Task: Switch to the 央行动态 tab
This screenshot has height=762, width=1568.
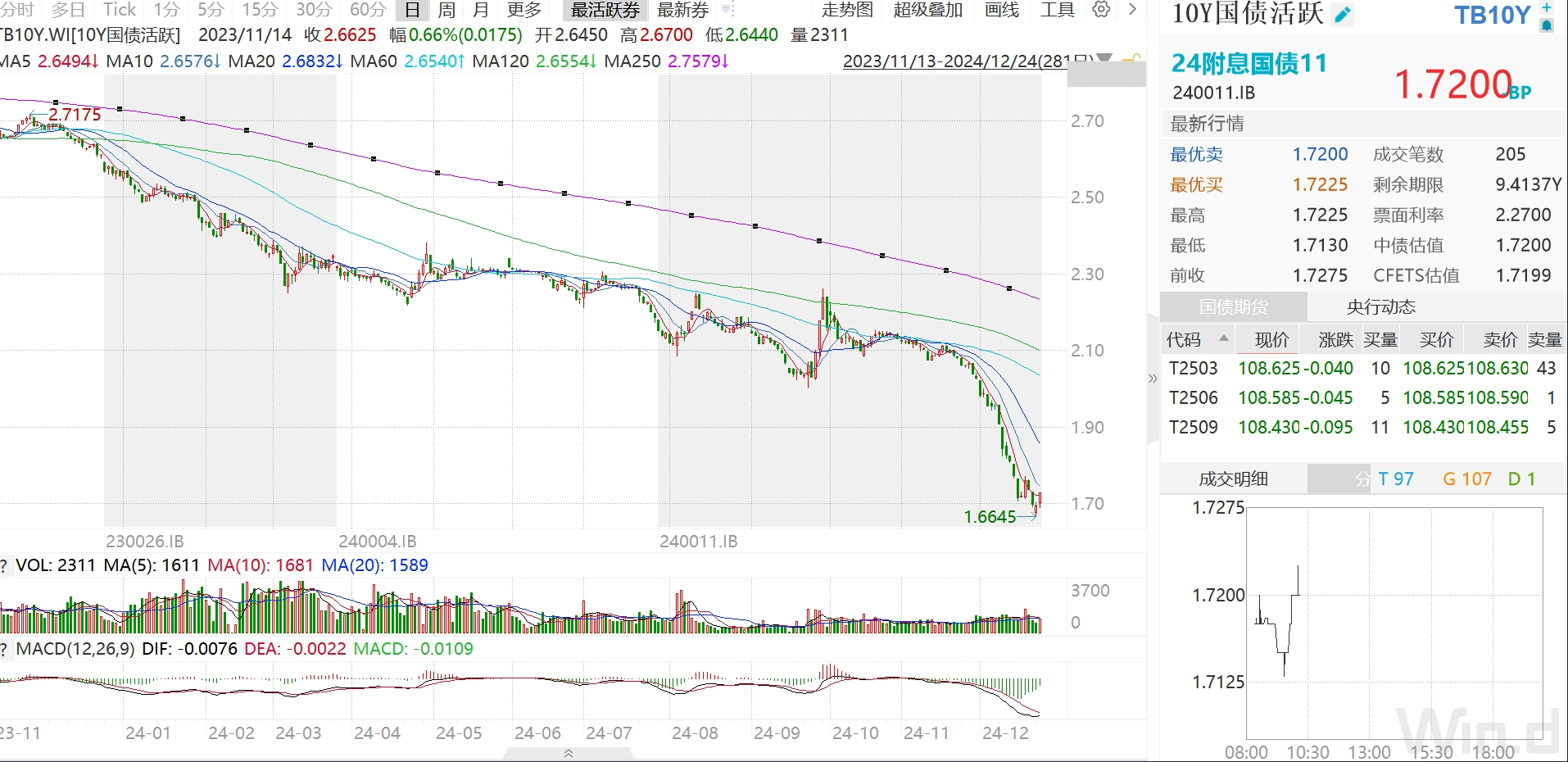Action: tap(1380, 307)
